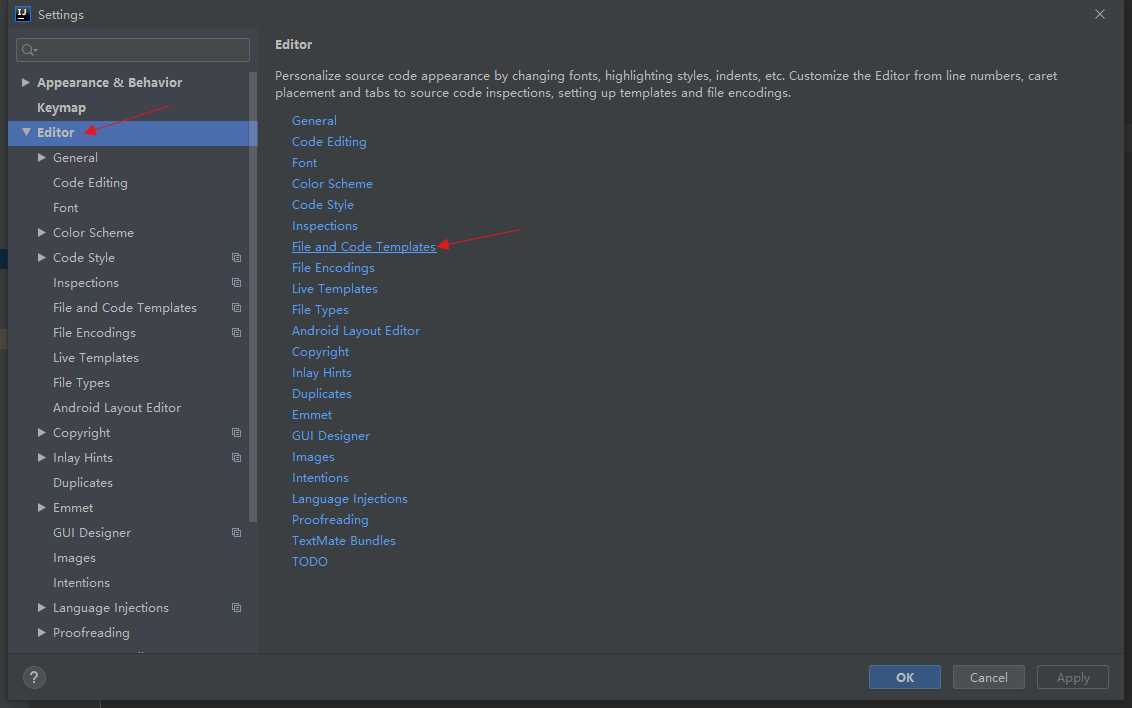Open the TextMate Bundles link

(343, 541)
